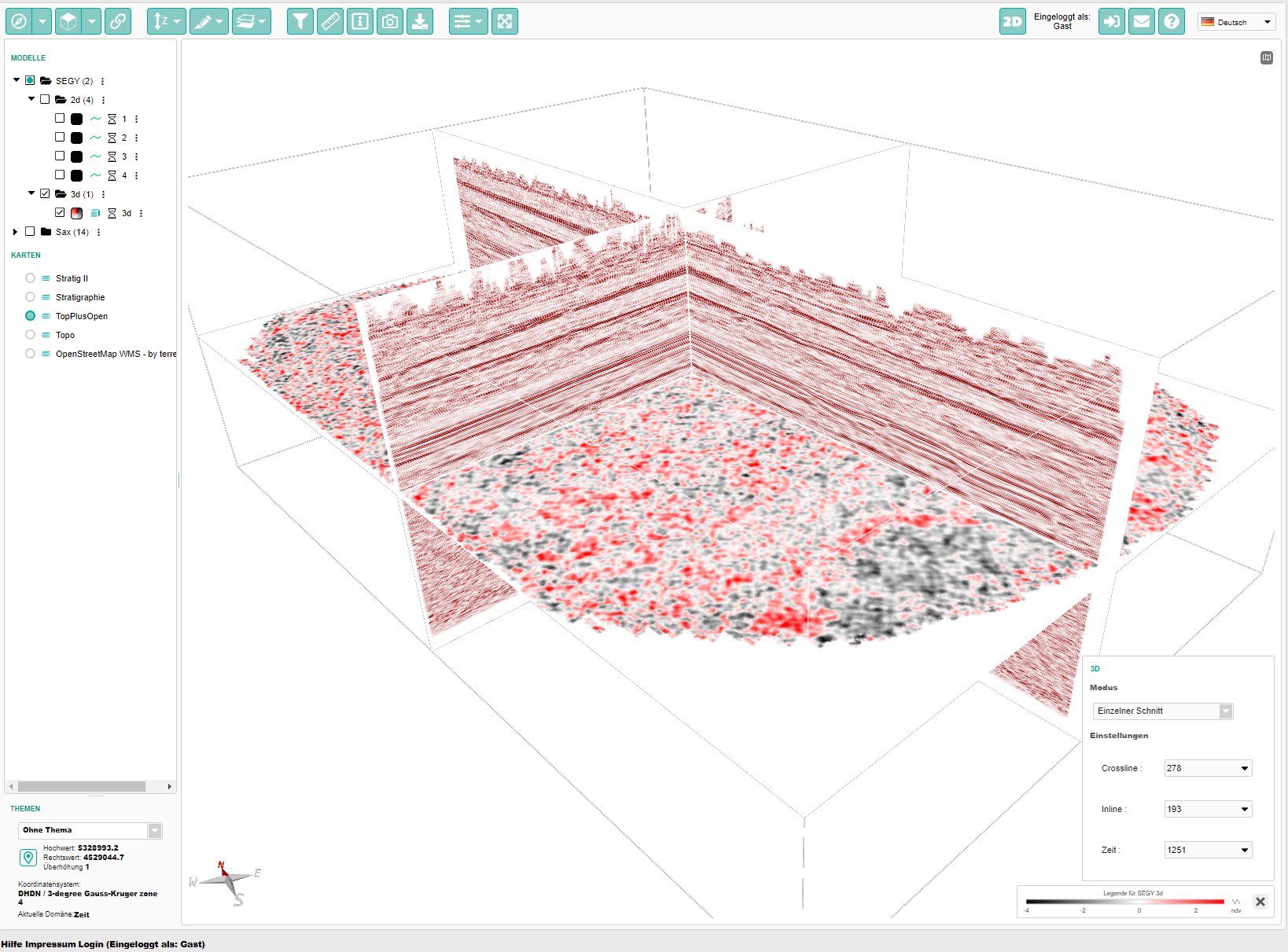Select the Stratigraphie map radio button

pyautogui.click(x=30, y=297)
